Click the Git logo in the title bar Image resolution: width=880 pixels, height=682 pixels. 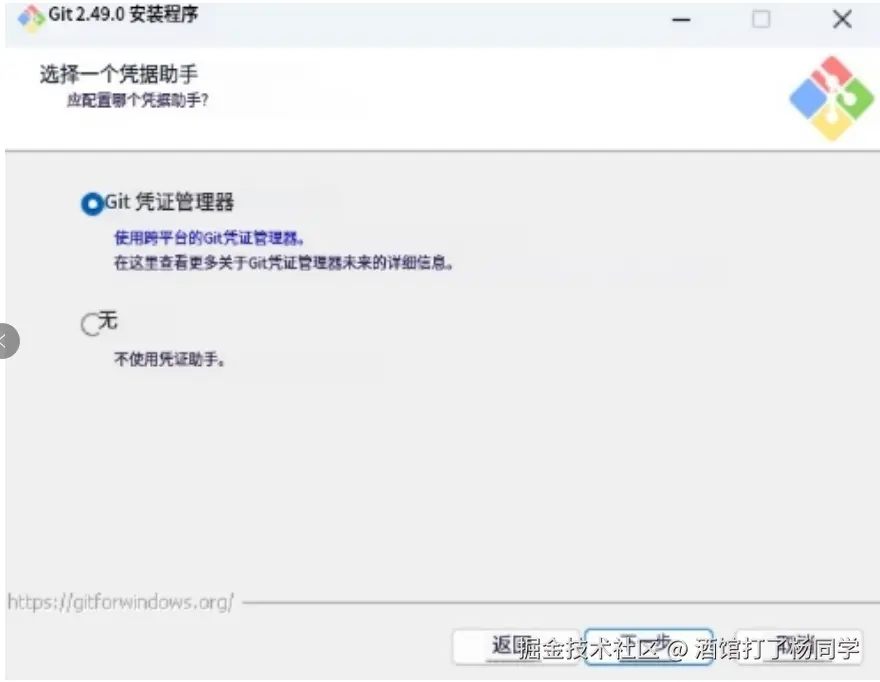pos(31,18)
